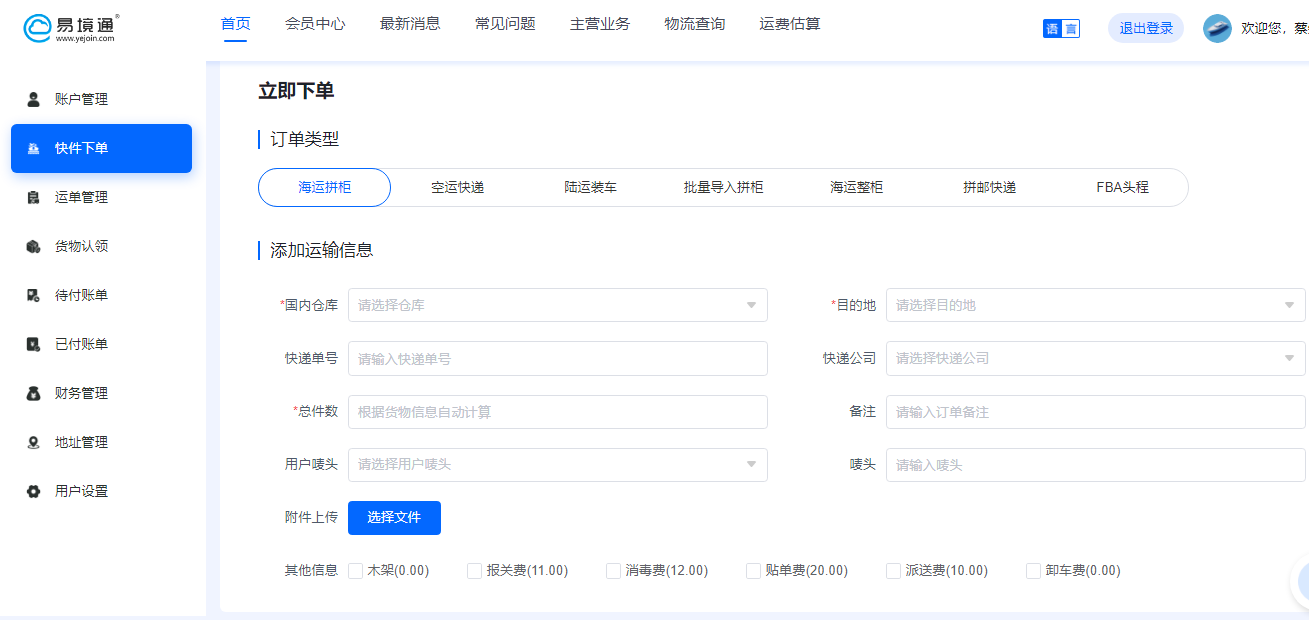Click the 货物认领 boxes icon

[x=33, y=246]
